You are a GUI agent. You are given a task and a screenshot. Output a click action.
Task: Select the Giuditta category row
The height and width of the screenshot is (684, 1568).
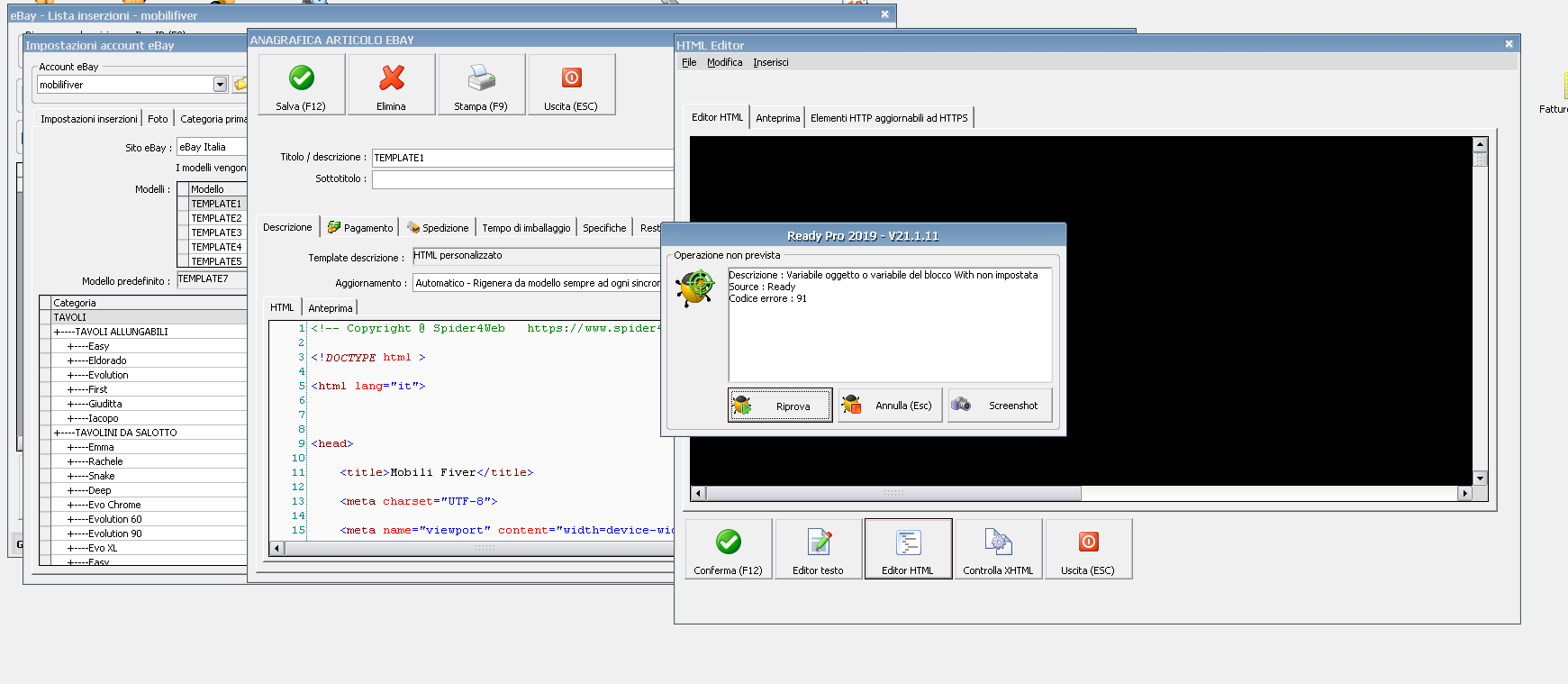pyautogui.click(x=149, y=404)
